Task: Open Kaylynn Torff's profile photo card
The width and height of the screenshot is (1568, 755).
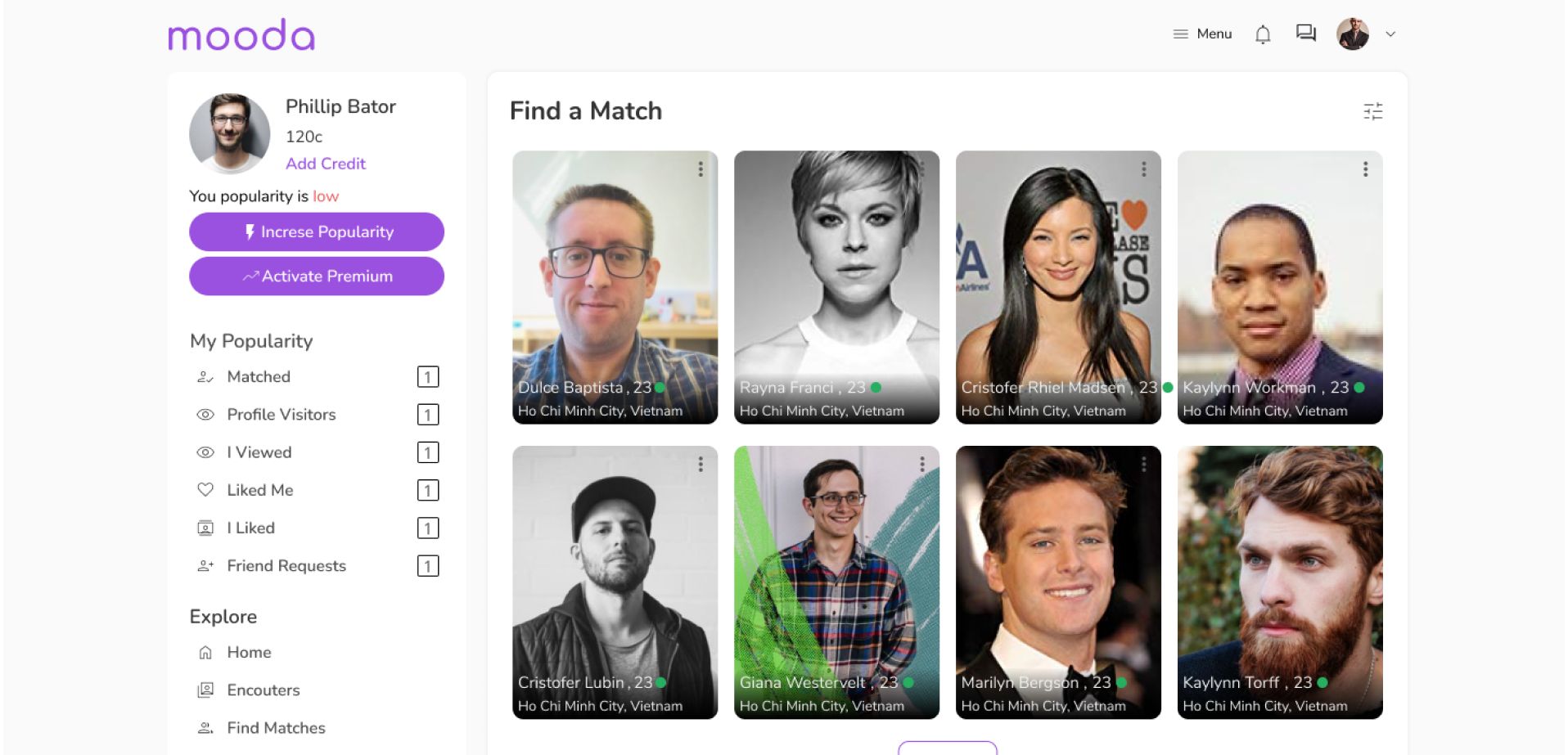Action: pos(1280,582)
